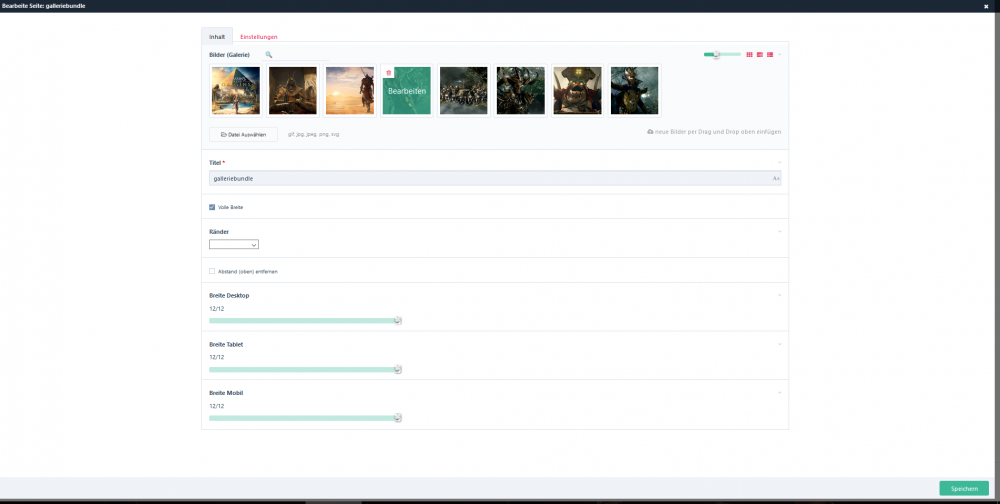
Task: Click Bearbeiten on the highlighted gallery image
Action: pos(406,91)
